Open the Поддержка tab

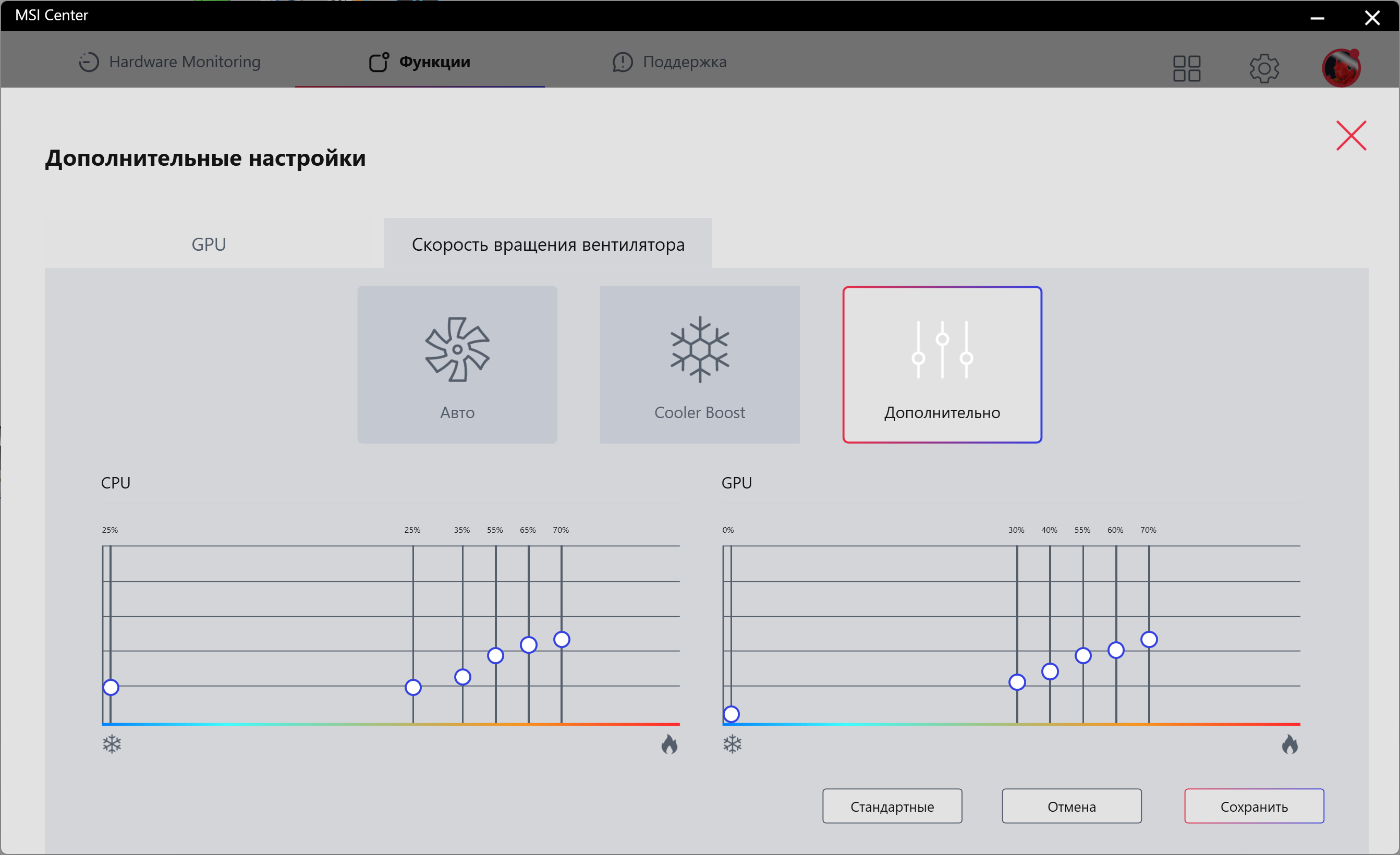pos(669,62)
